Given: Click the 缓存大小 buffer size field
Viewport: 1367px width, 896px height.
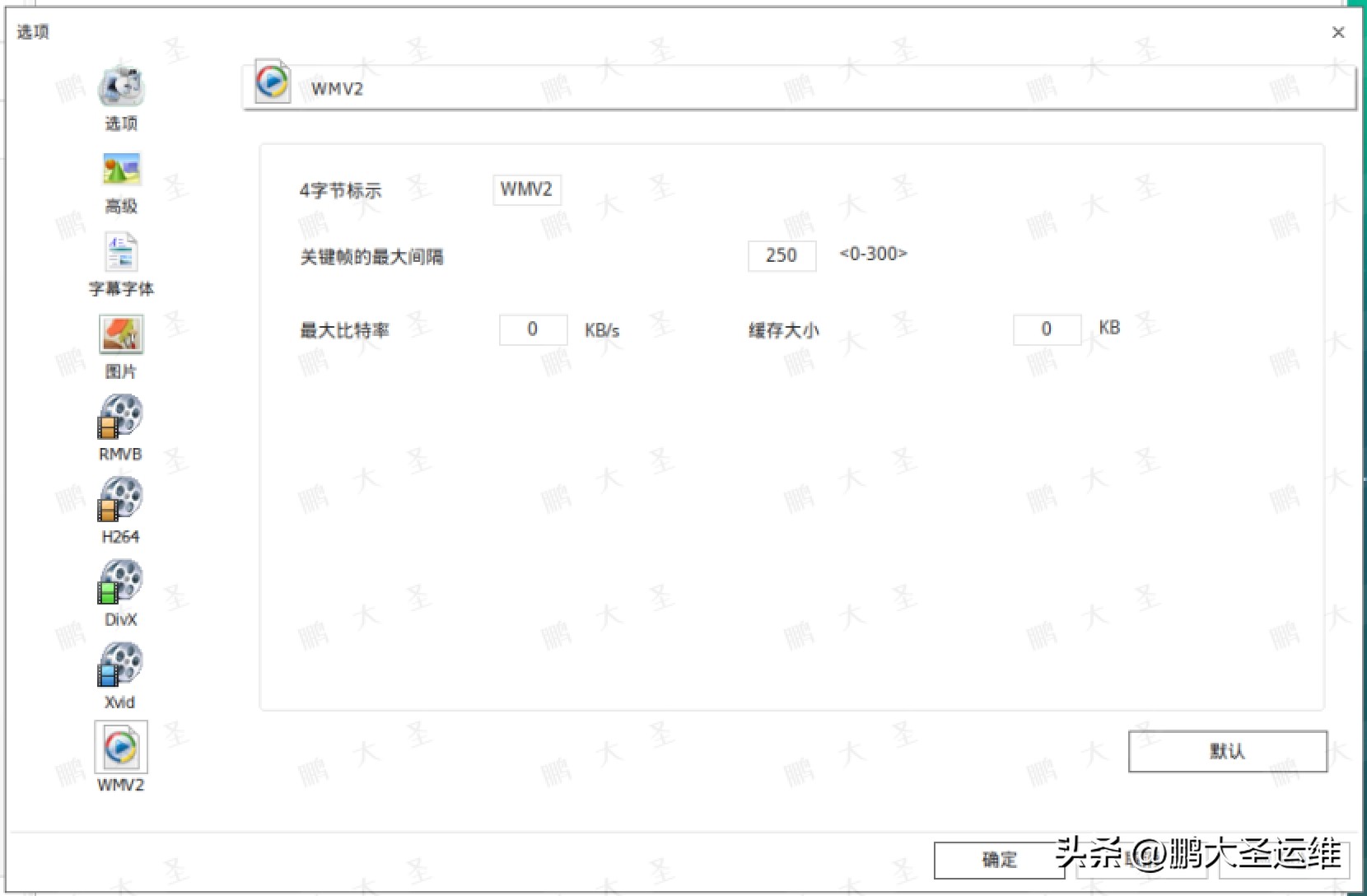Looking at the screenshot, I should coord(1046,329).
